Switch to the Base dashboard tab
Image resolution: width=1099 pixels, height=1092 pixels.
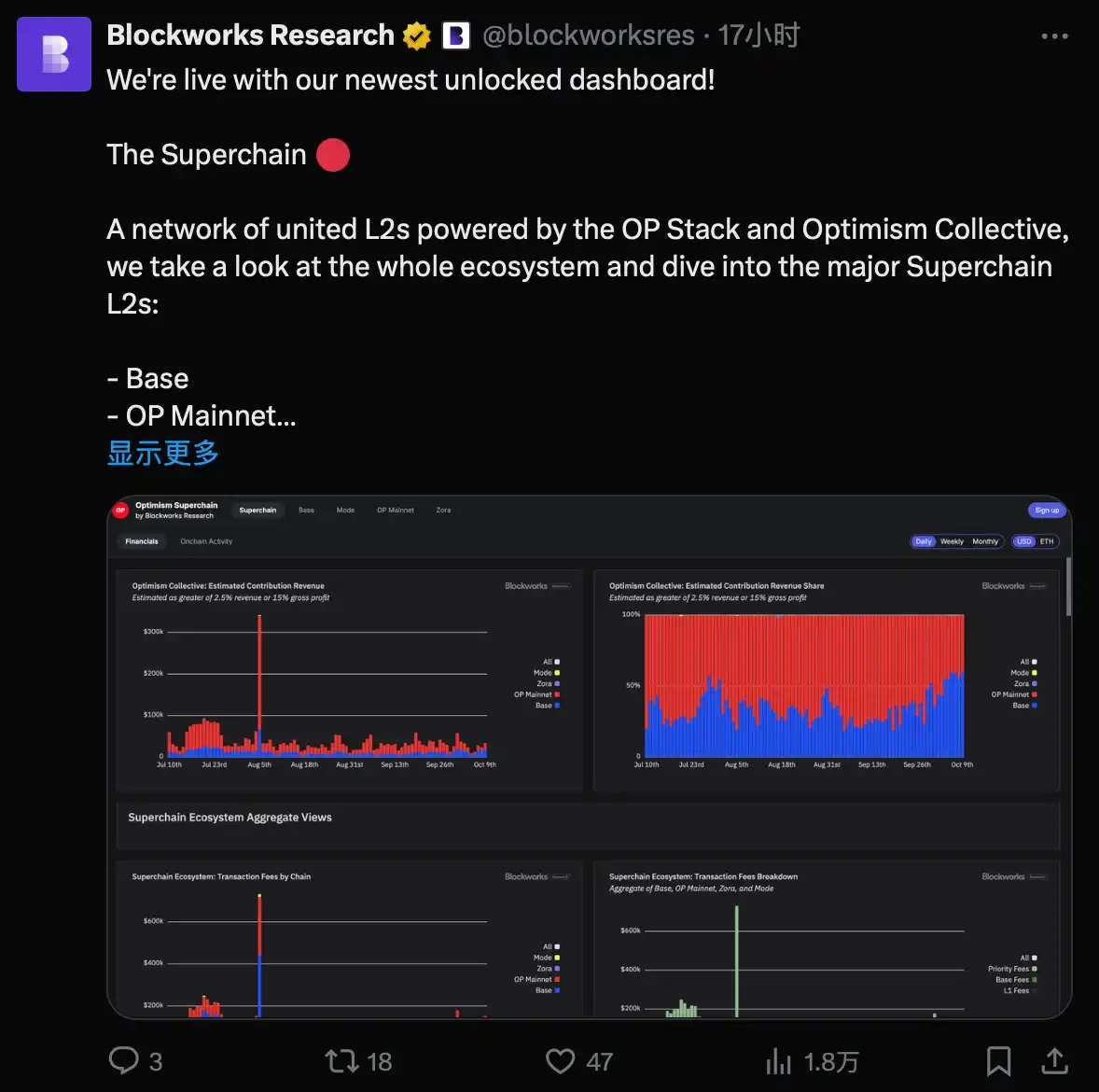point(306,511)
